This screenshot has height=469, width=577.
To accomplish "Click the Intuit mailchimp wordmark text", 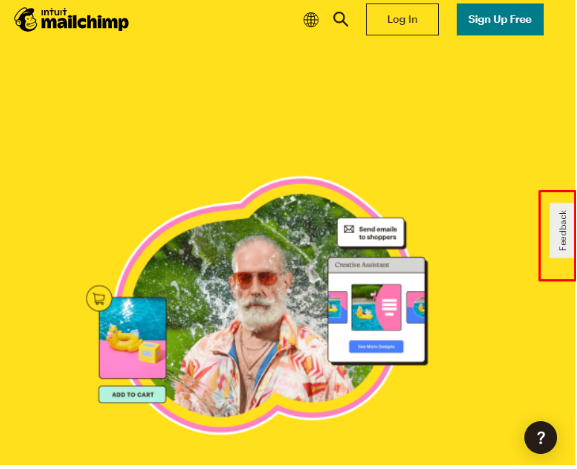I will (x=84, y=19).
